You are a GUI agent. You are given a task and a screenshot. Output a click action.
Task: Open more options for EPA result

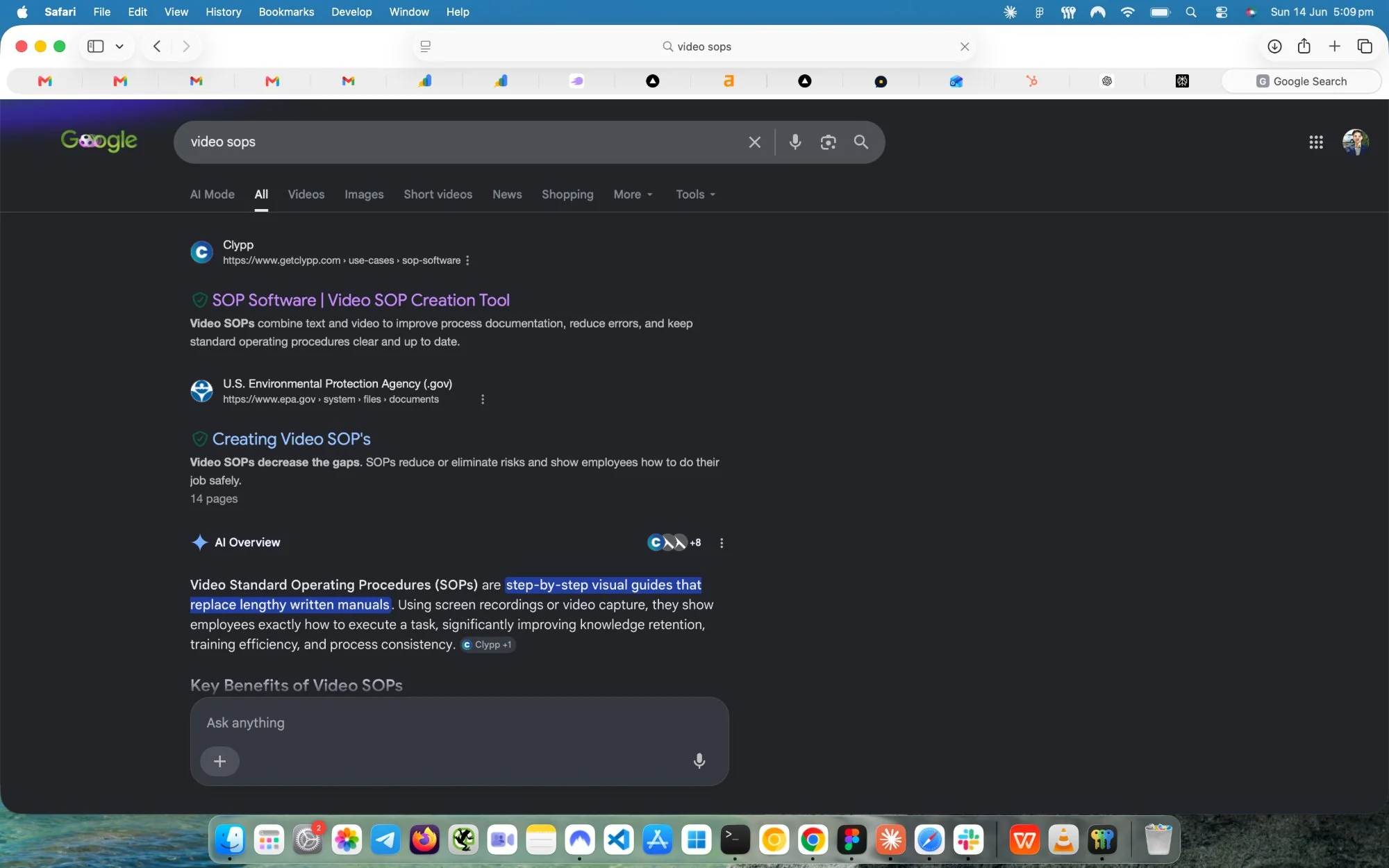pos(483,399)
